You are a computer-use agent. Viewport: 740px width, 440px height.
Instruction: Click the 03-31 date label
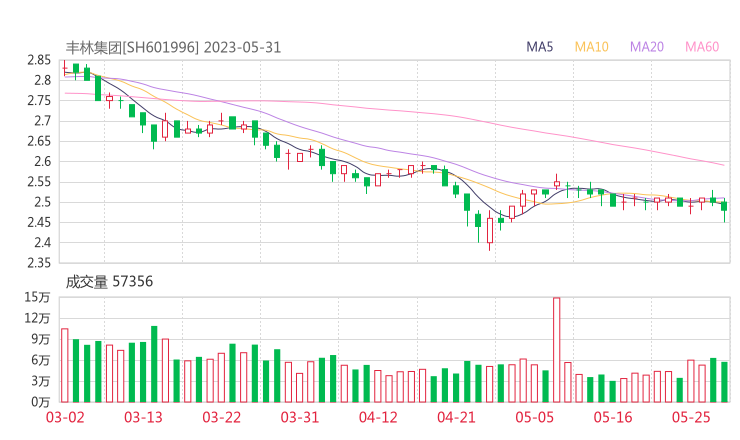(300, 417)
